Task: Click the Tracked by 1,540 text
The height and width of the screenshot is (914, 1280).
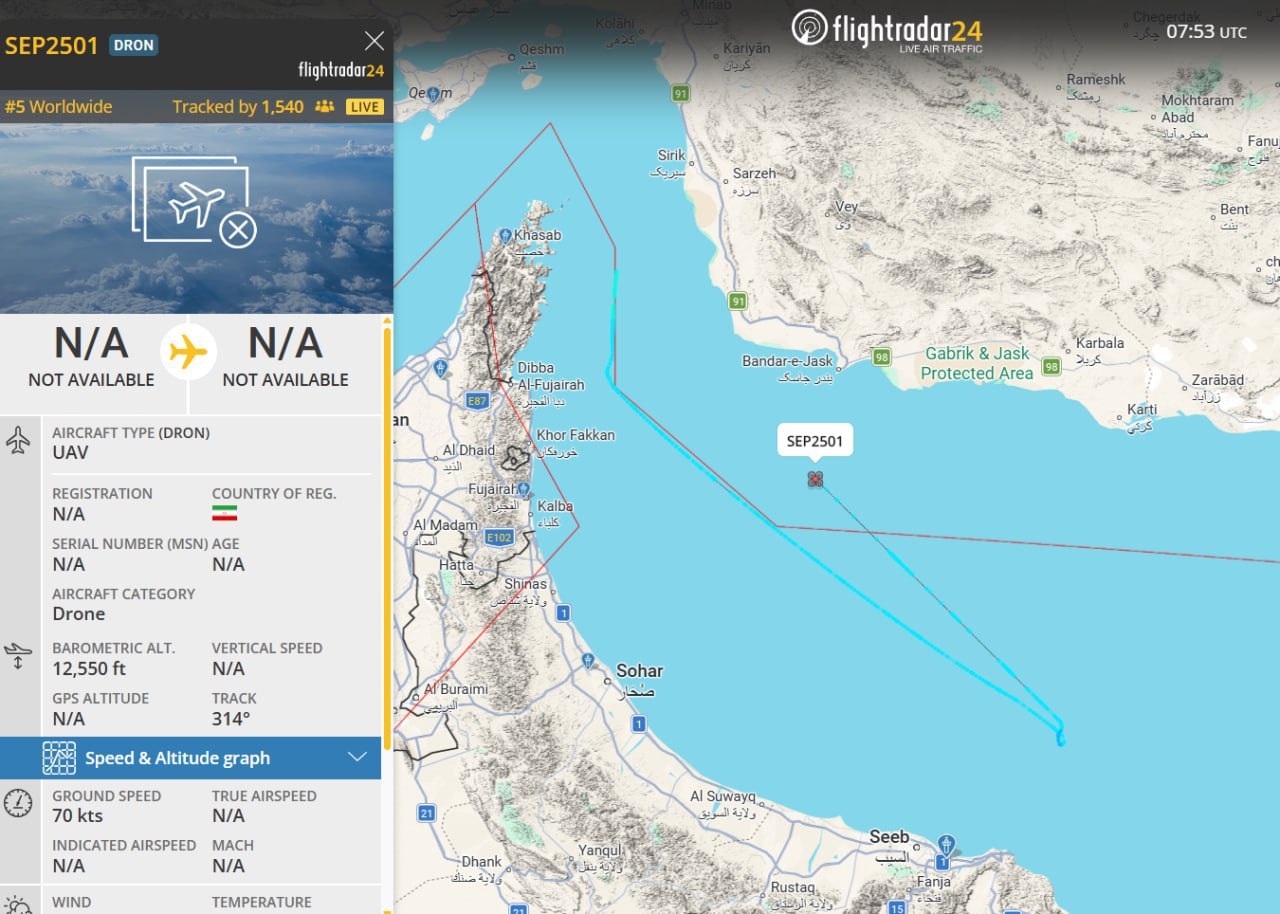Action: 238,107
